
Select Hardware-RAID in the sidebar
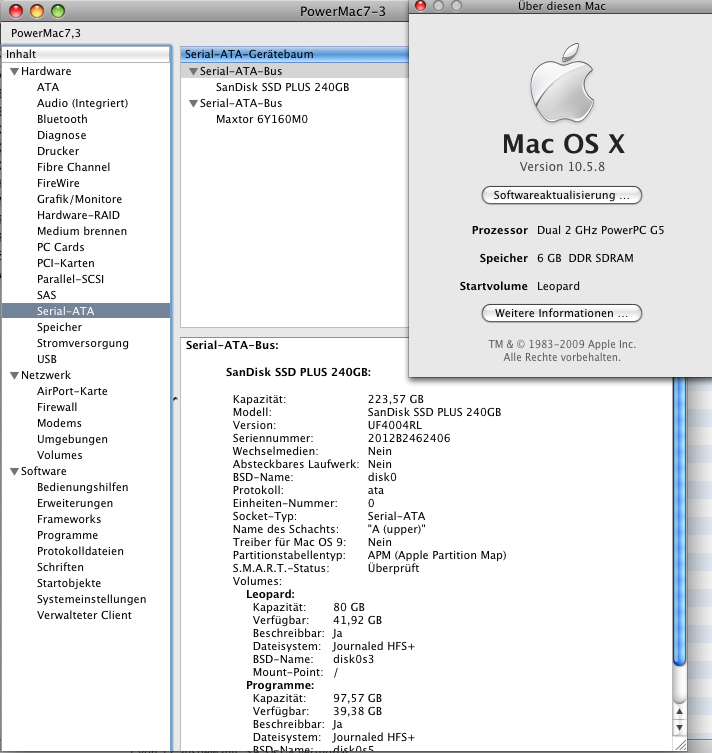(78, 215)
